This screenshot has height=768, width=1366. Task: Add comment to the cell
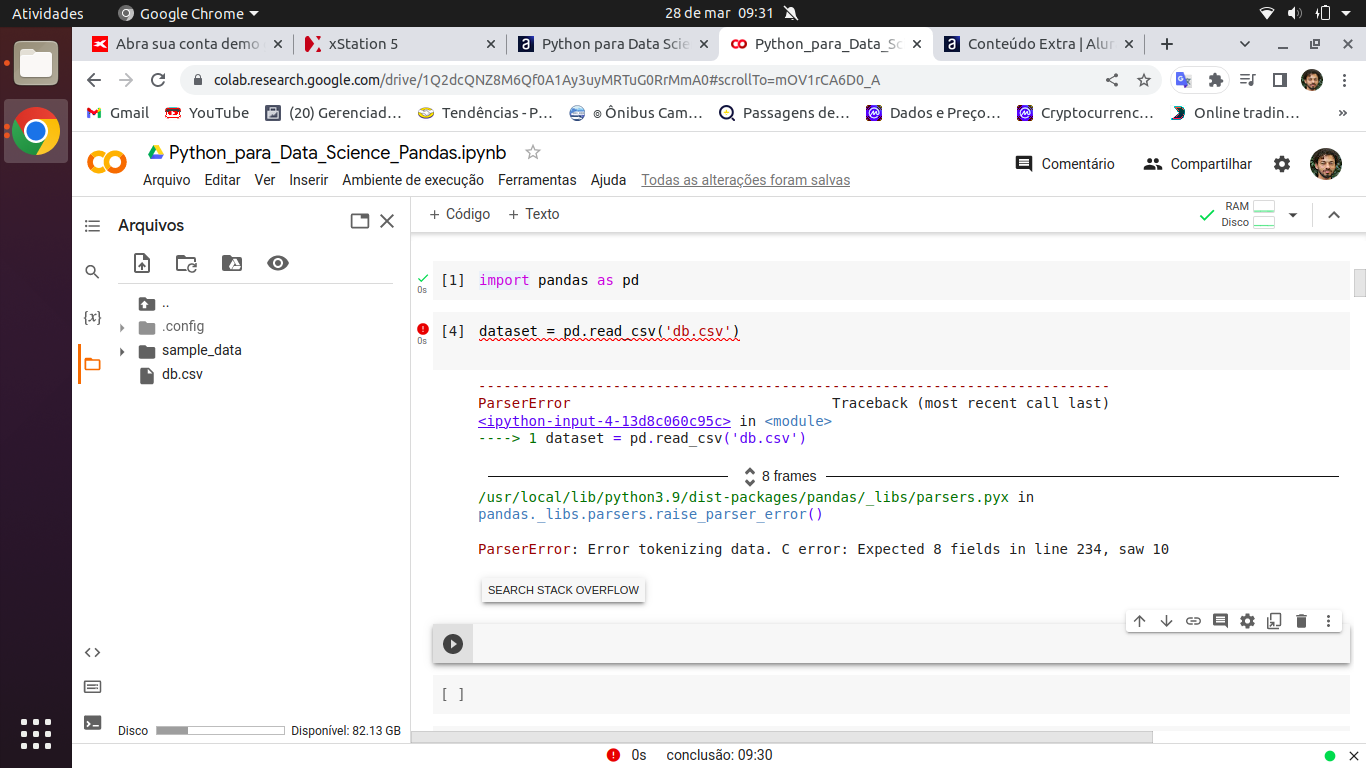[1220, 621]
